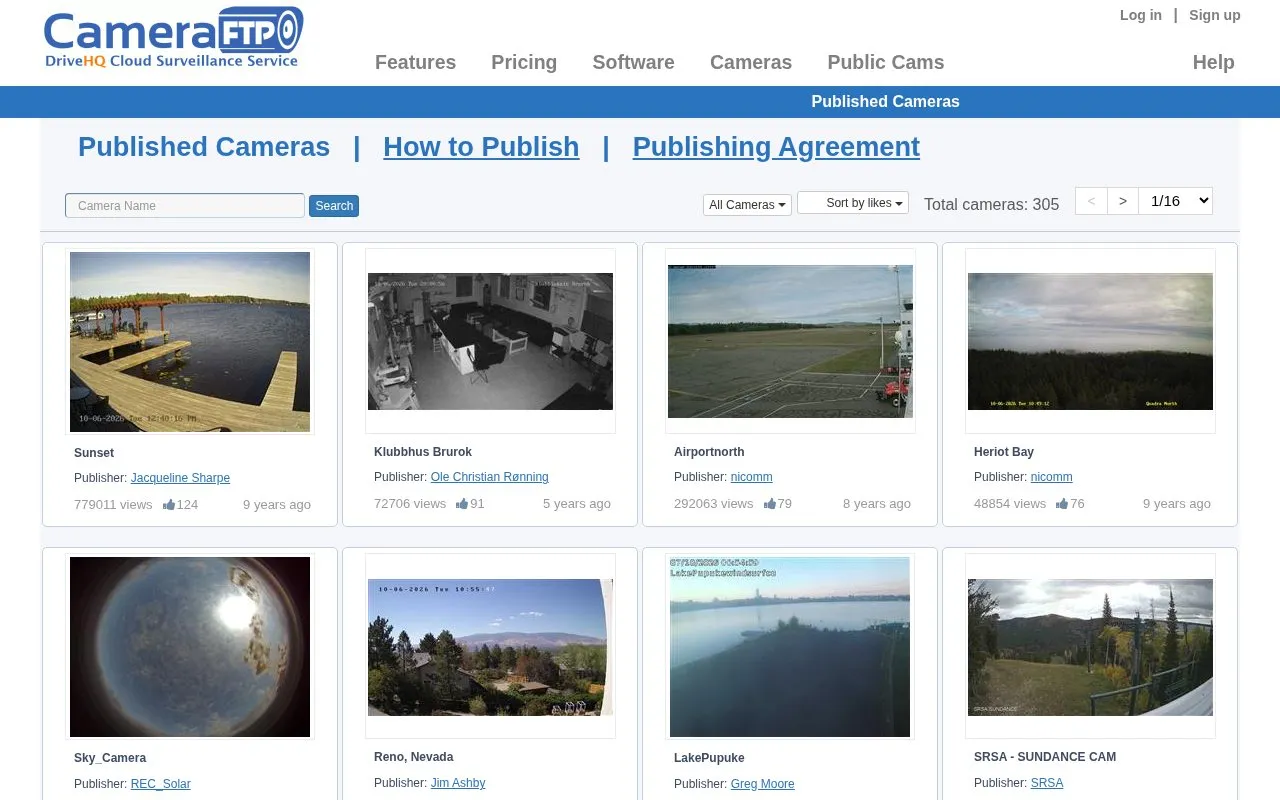The image size is (1280, 800).
Task: Click the CameraFTP logo
Action: tap(173, 38)
